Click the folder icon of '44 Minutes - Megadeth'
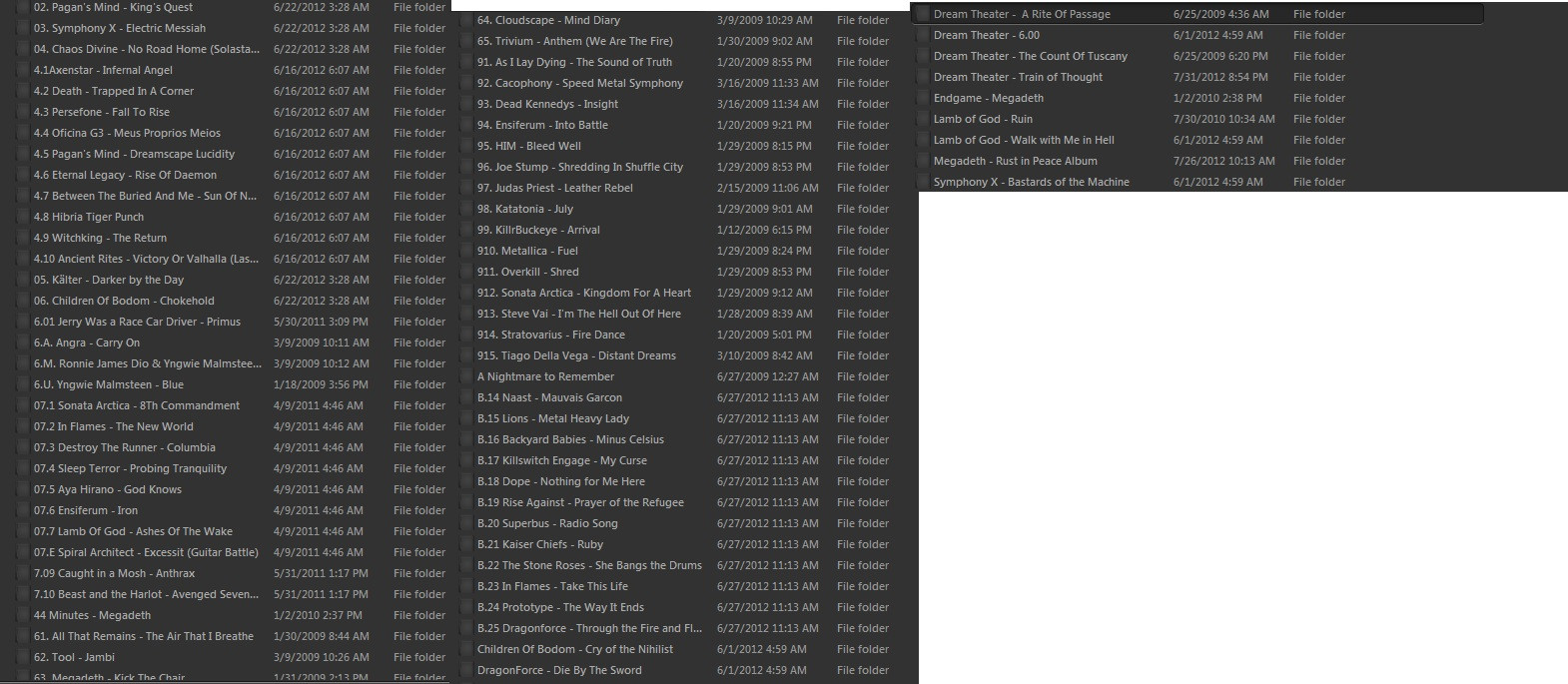The width and height of the screenshot is (1568, 684). (23, 615)
